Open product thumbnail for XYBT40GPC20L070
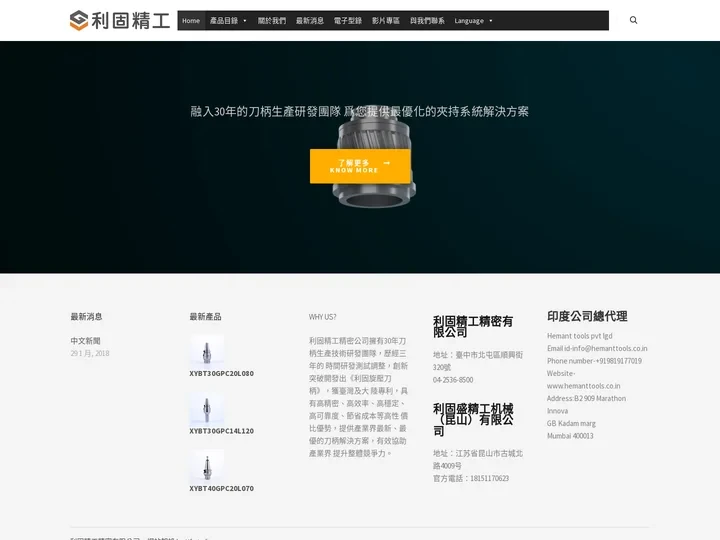720x540 pixels. tap(207, 465)
